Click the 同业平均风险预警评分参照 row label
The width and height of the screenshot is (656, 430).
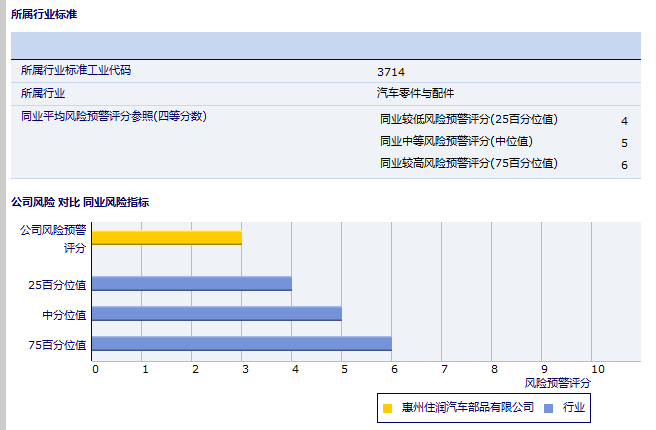pyautogui.click(x=114, y=116)
